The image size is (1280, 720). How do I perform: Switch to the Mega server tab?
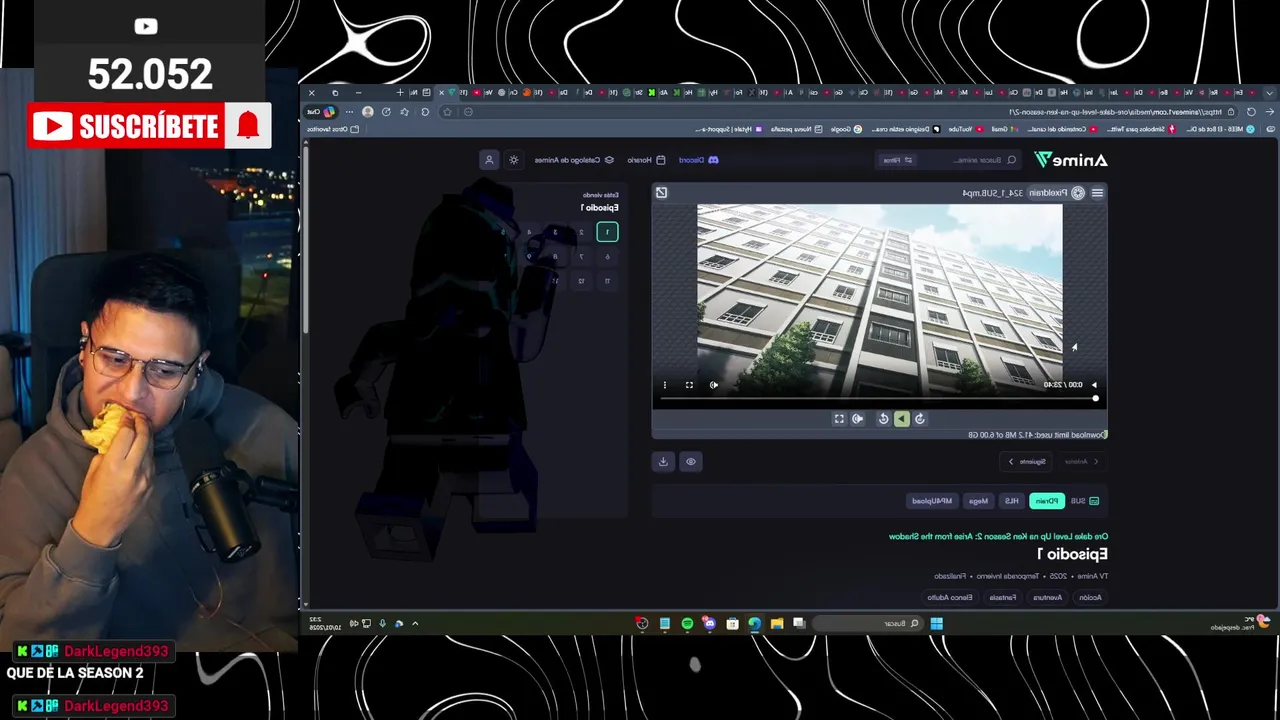[x=979, y=500]
